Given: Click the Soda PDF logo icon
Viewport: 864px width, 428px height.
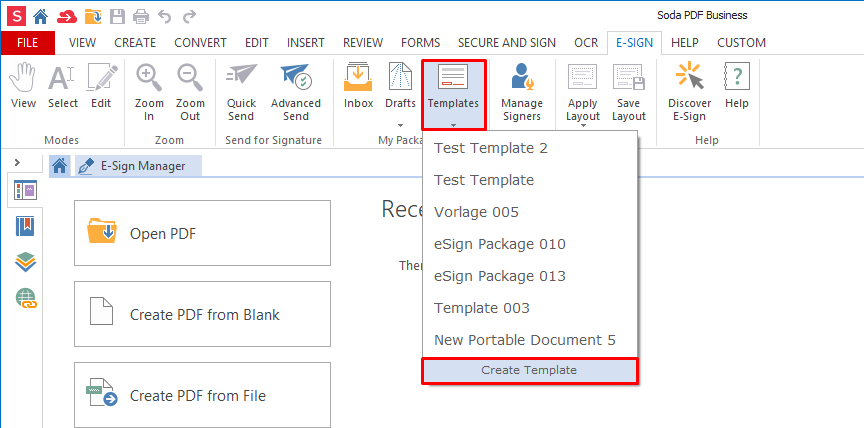Looking at the screenshot, I should click(17, 15).
